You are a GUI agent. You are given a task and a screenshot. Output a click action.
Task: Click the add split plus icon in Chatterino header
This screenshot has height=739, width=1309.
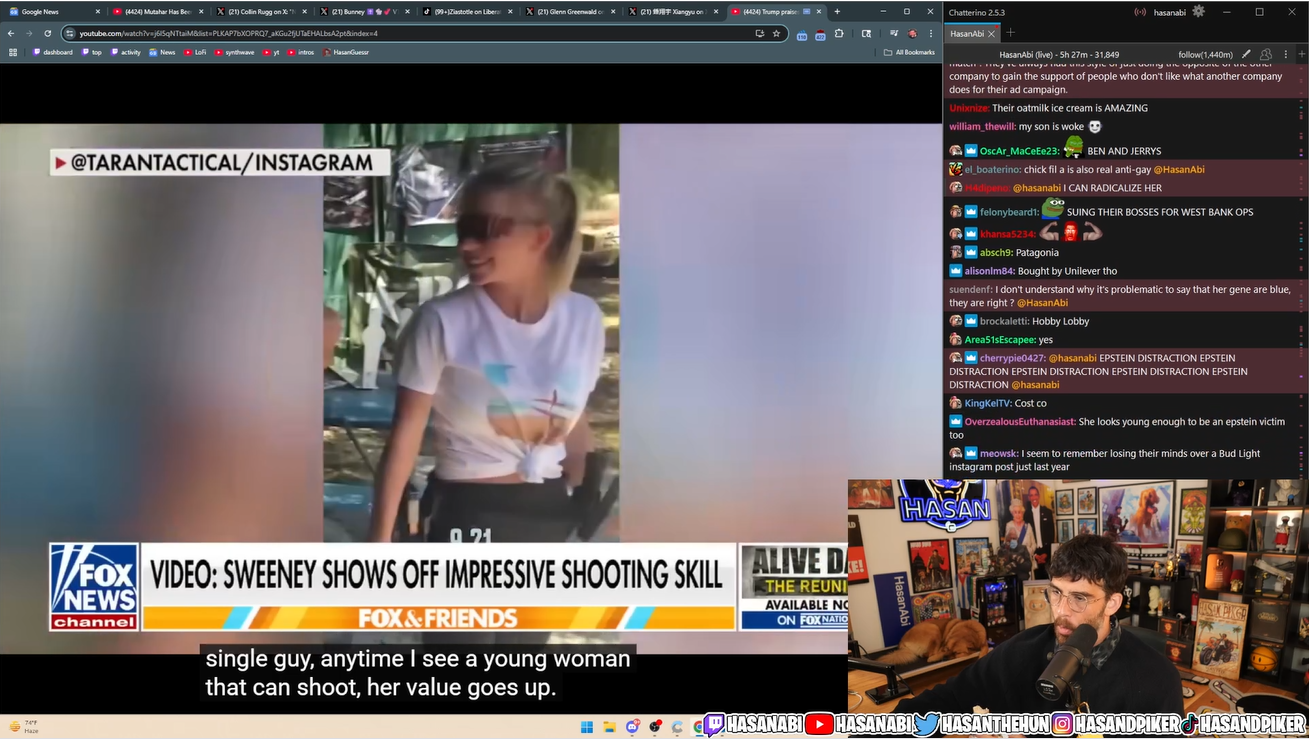(x=1301, y=55)
